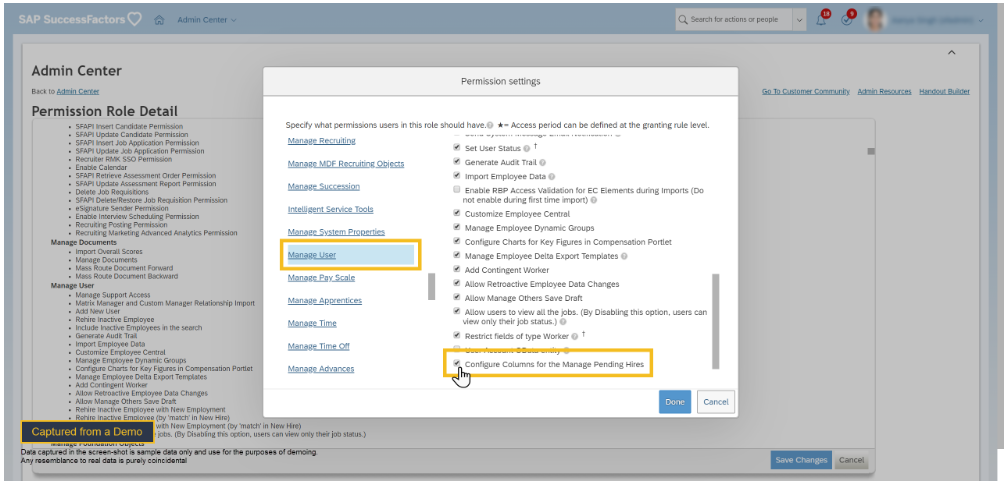1008x484 pixels.
Task: Select Manage Time Off category
Action: (319, 346)
